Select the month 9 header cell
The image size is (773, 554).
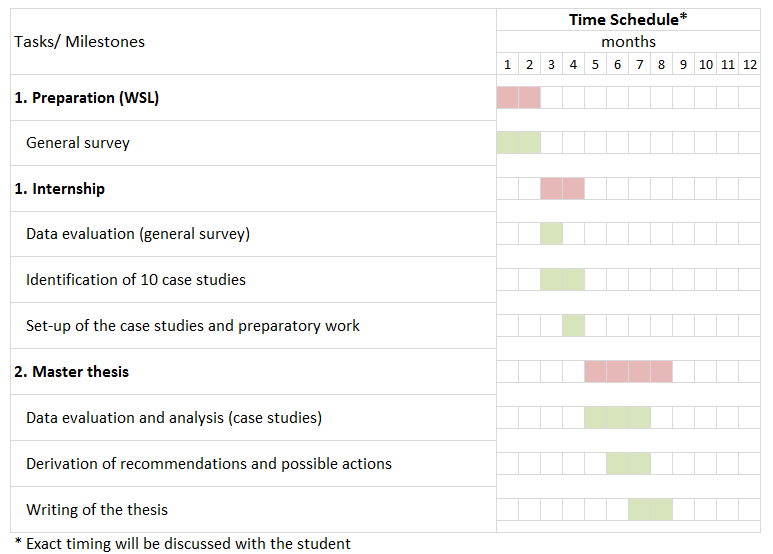point(683,65)
